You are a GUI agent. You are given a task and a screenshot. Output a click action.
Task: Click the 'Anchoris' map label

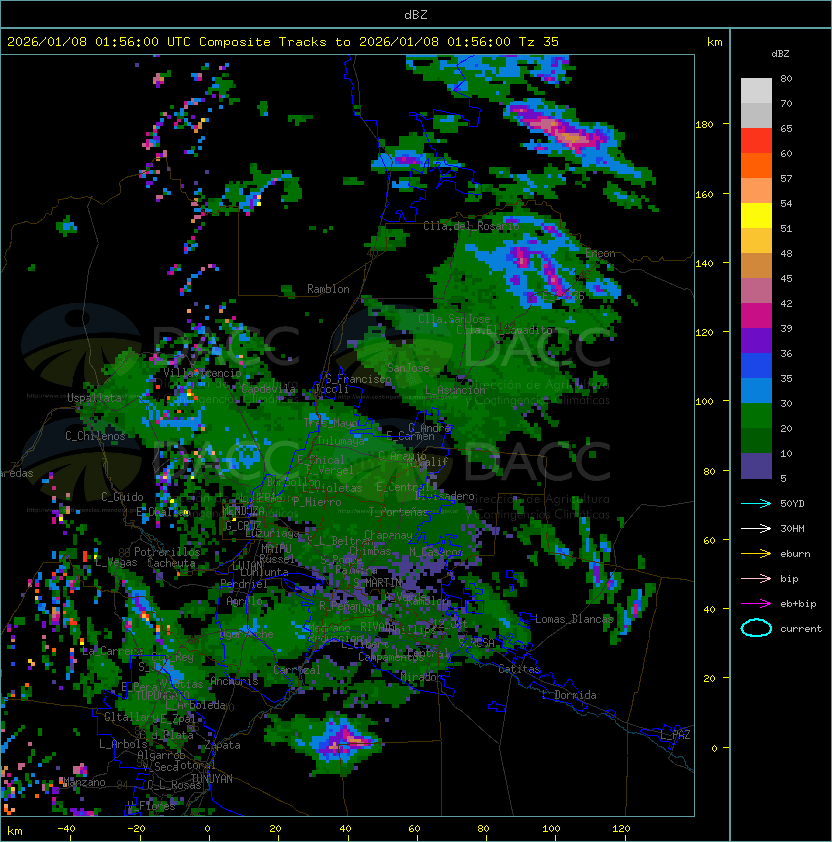(234, 681)
